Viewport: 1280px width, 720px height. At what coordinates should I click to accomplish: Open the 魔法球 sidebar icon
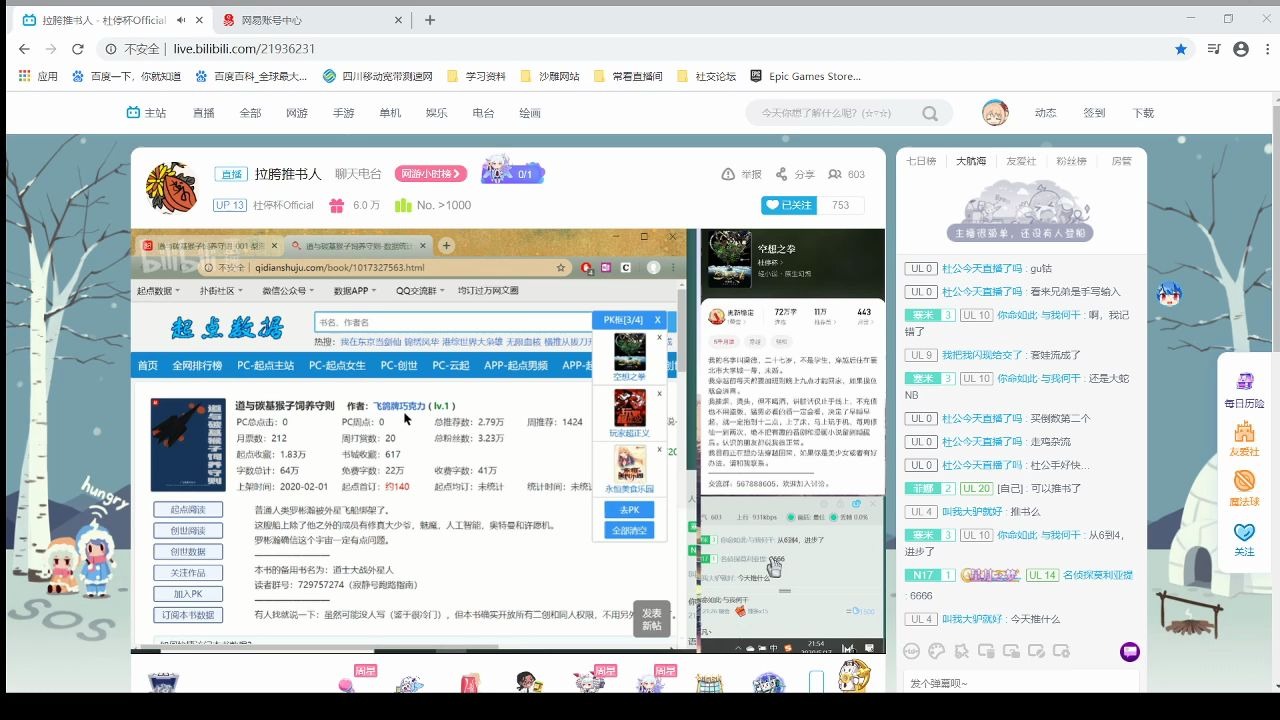coord(1244,488)
